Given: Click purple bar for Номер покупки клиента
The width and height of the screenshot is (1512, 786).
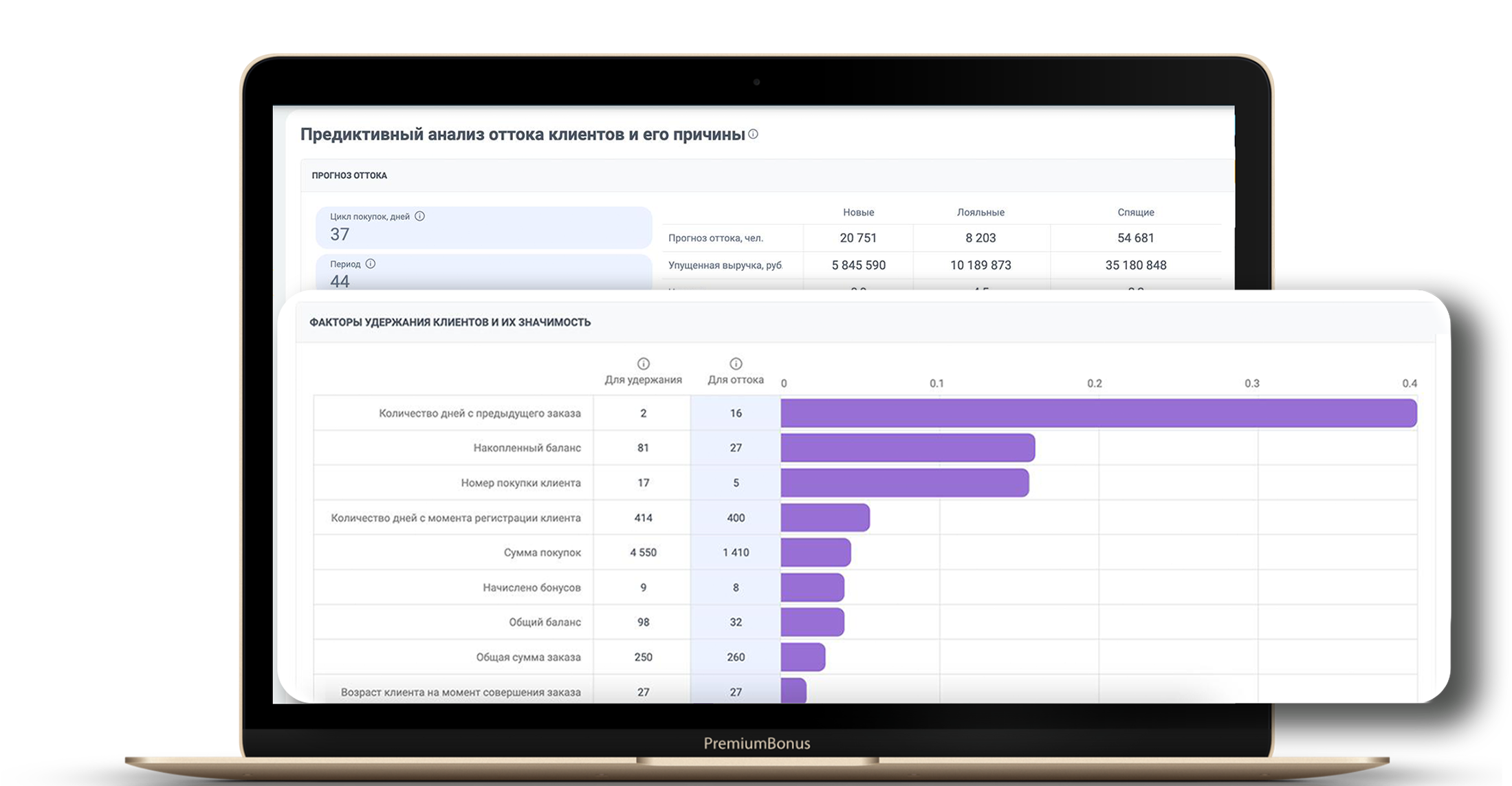Looking at the screenshot, I should 904,483.
